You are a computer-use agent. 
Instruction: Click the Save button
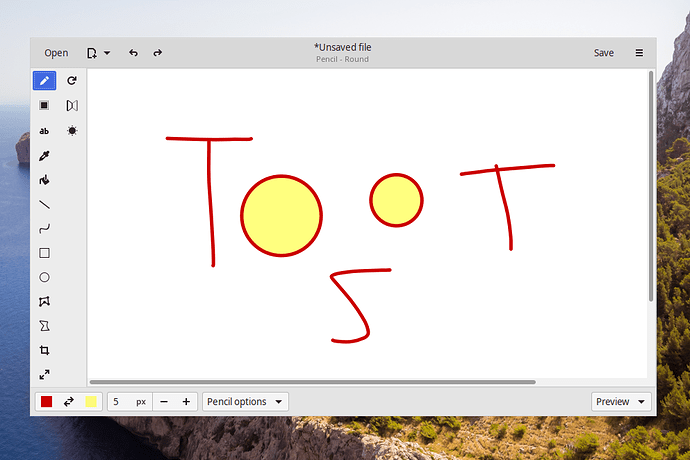pos(604,53)
